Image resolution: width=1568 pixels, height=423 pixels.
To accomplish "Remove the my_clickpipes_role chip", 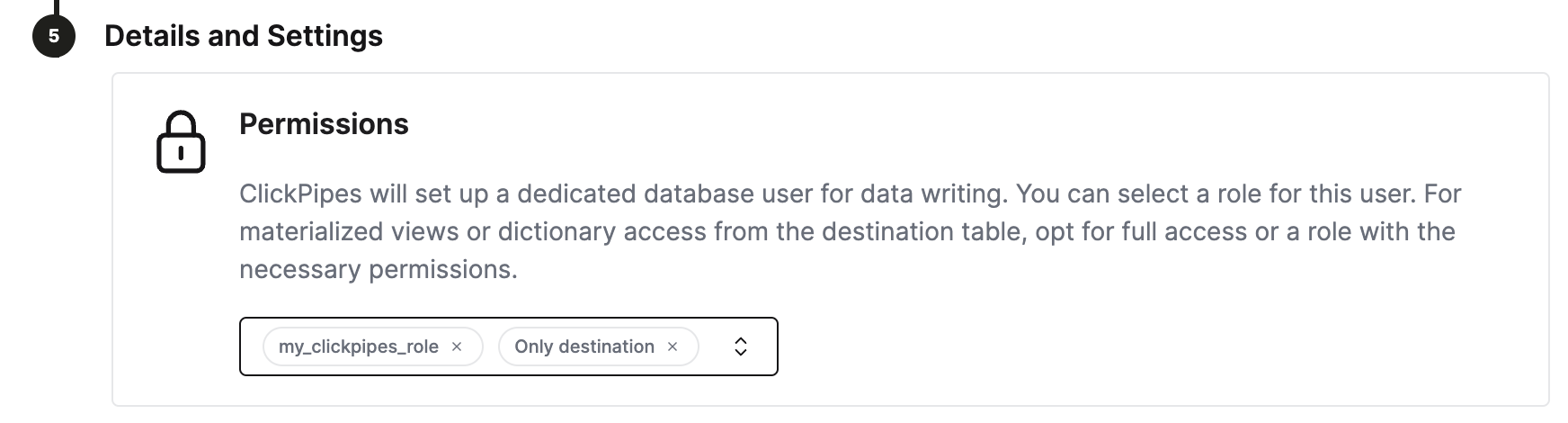I will pos(457,346).
